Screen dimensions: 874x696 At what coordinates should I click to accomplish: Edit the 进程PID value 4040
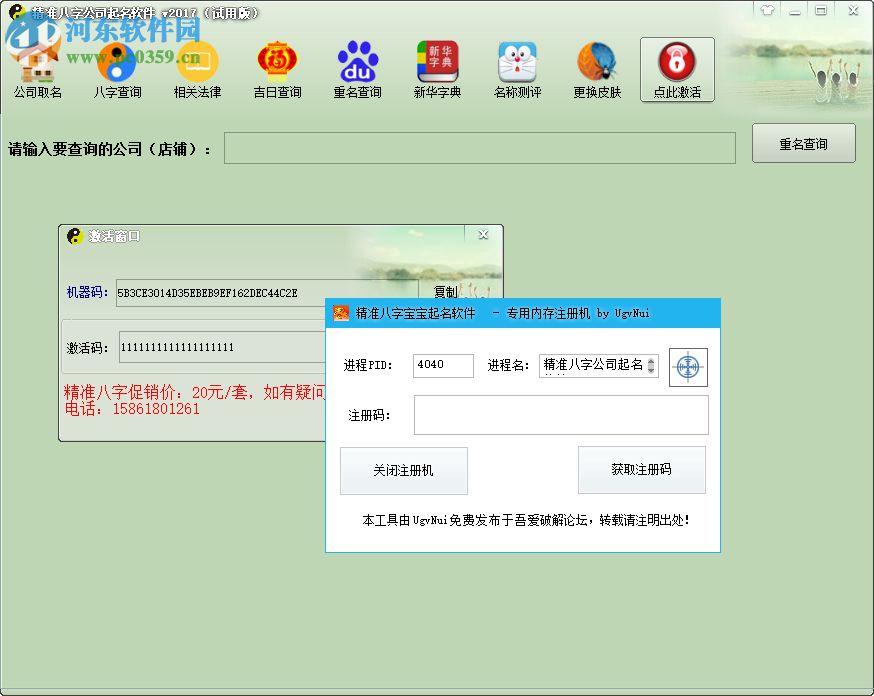(443, 366)
